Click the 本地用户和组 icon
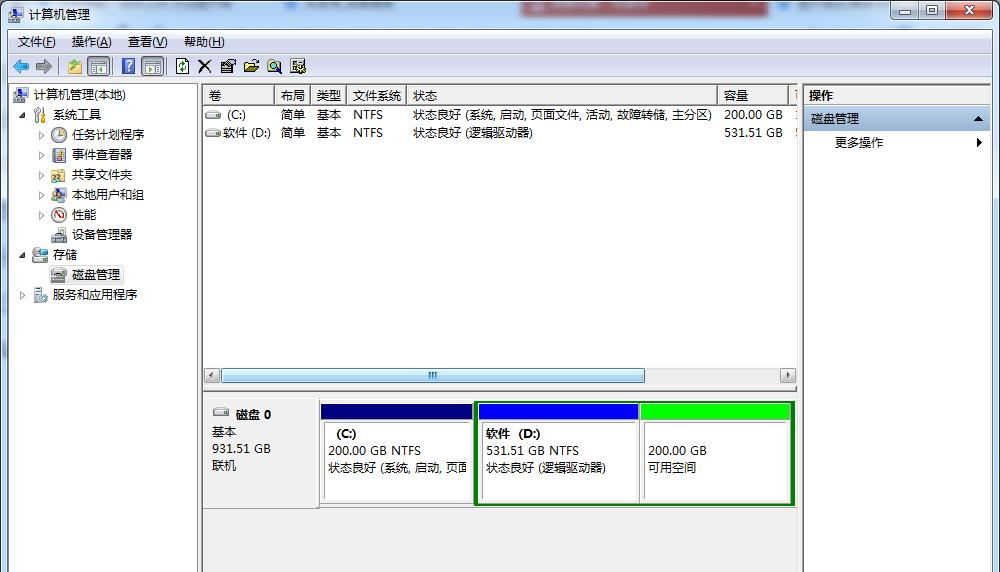Screen dimensions: 1000x572 tap(59, 194)
